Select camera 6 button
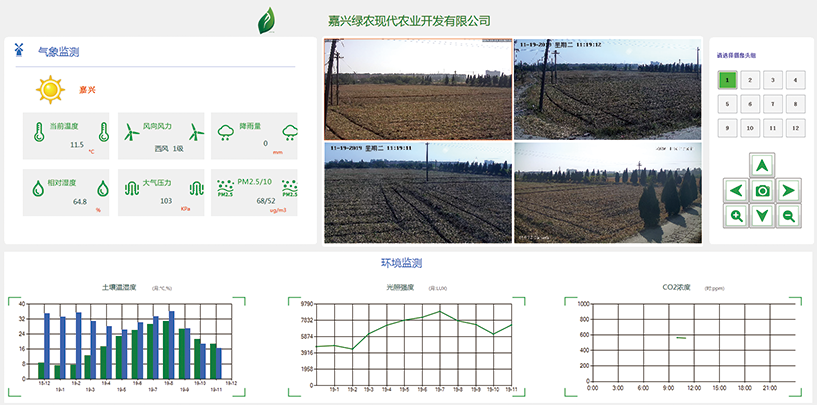The width and height of the screenshot is (817, 405). [x=750, y=104]
